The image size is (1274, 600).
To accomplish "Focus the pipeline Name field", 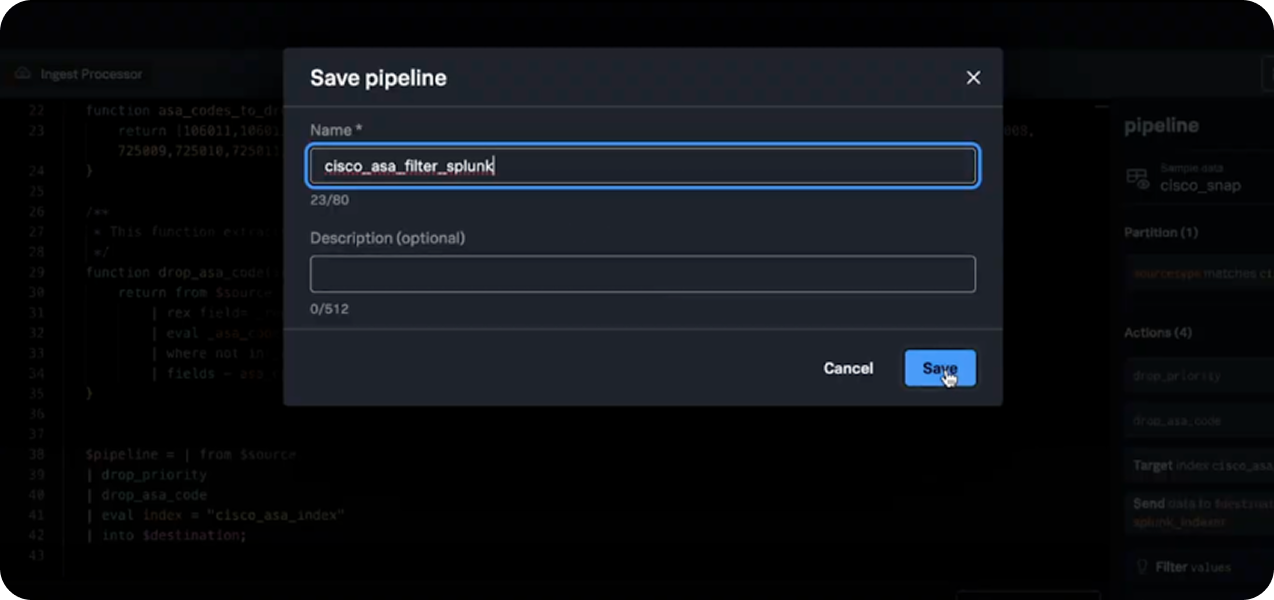I will point(642,167).
